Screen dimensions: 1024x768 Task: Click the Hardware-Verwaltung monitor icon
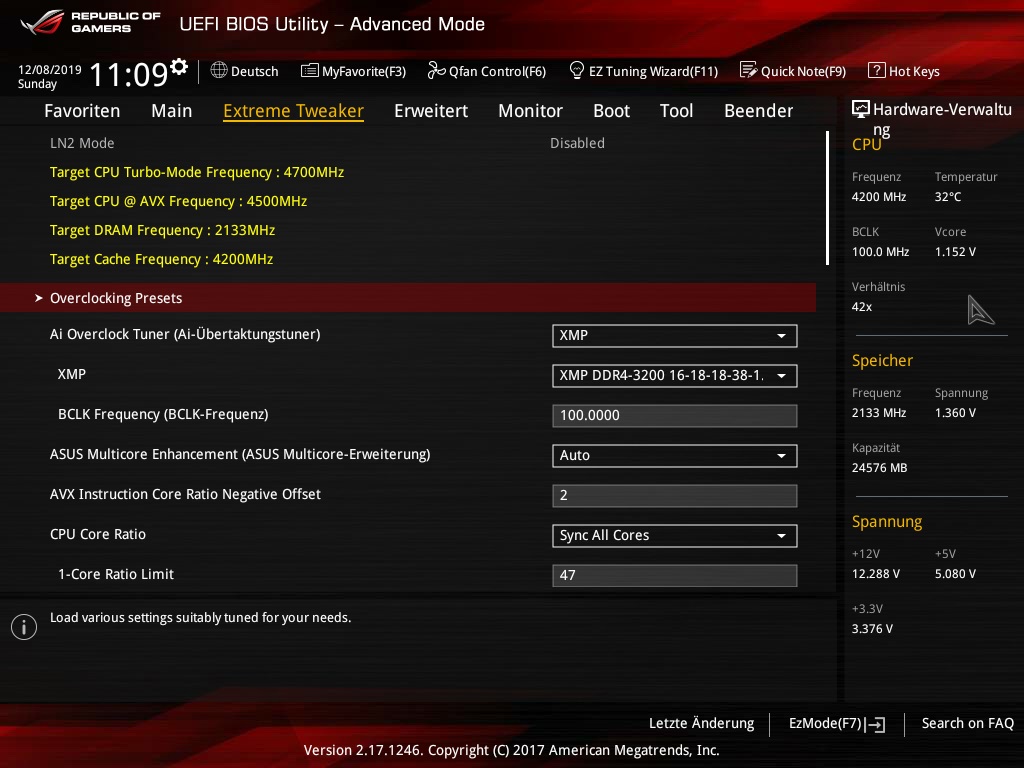(x=861, y=109)
